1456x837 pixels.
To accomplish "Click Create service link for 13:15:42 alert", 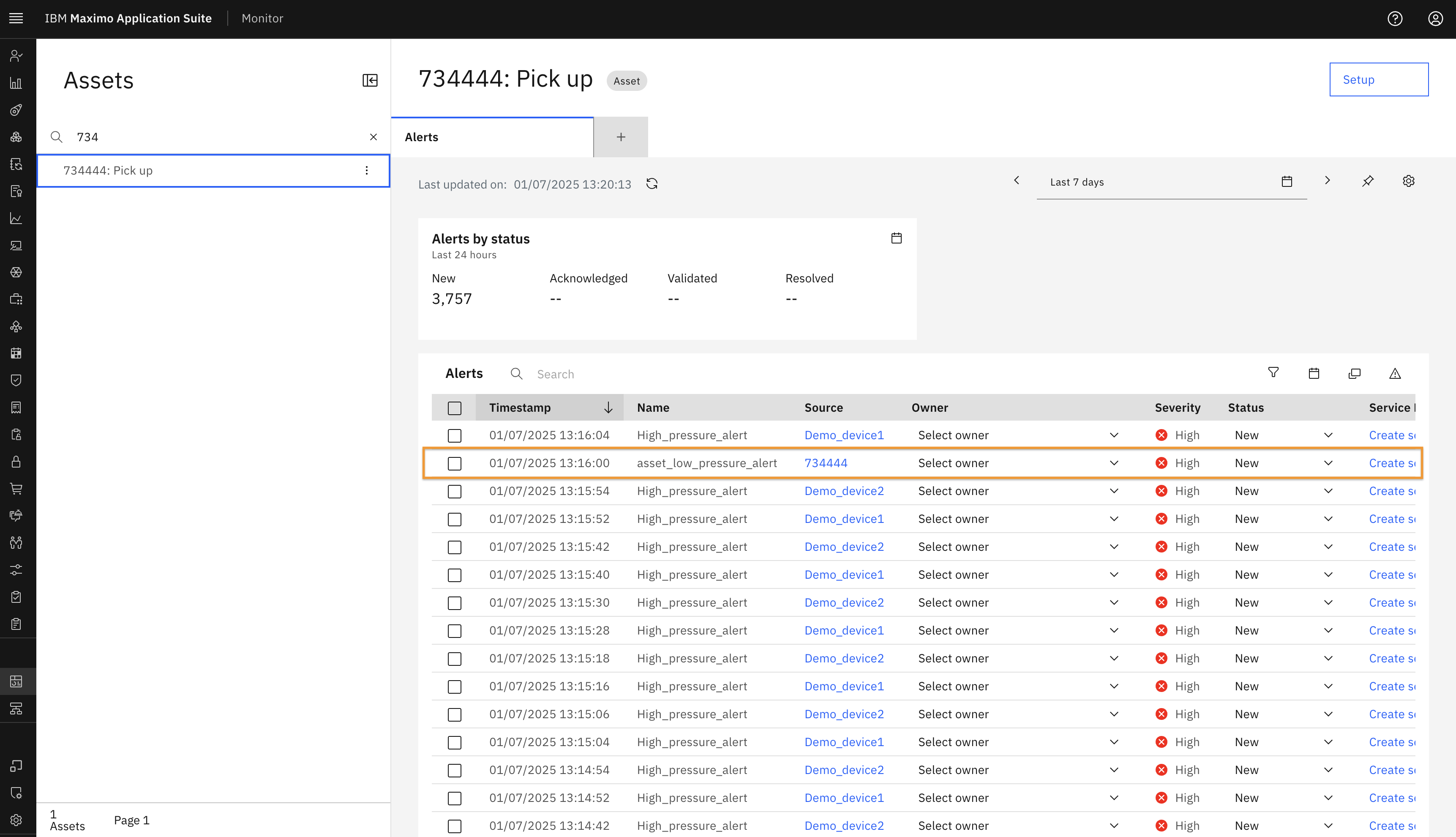I will tap(1392, 547).
